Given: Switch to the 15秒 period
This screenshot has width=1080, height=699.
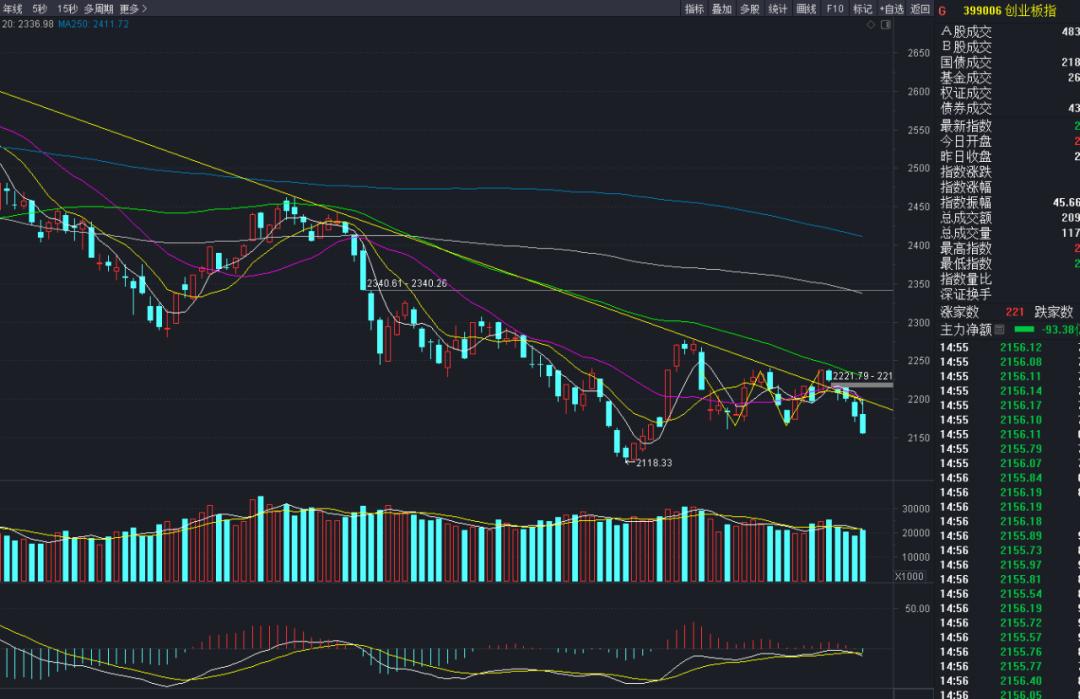Looking at the screenshot, I should [67, 9].
